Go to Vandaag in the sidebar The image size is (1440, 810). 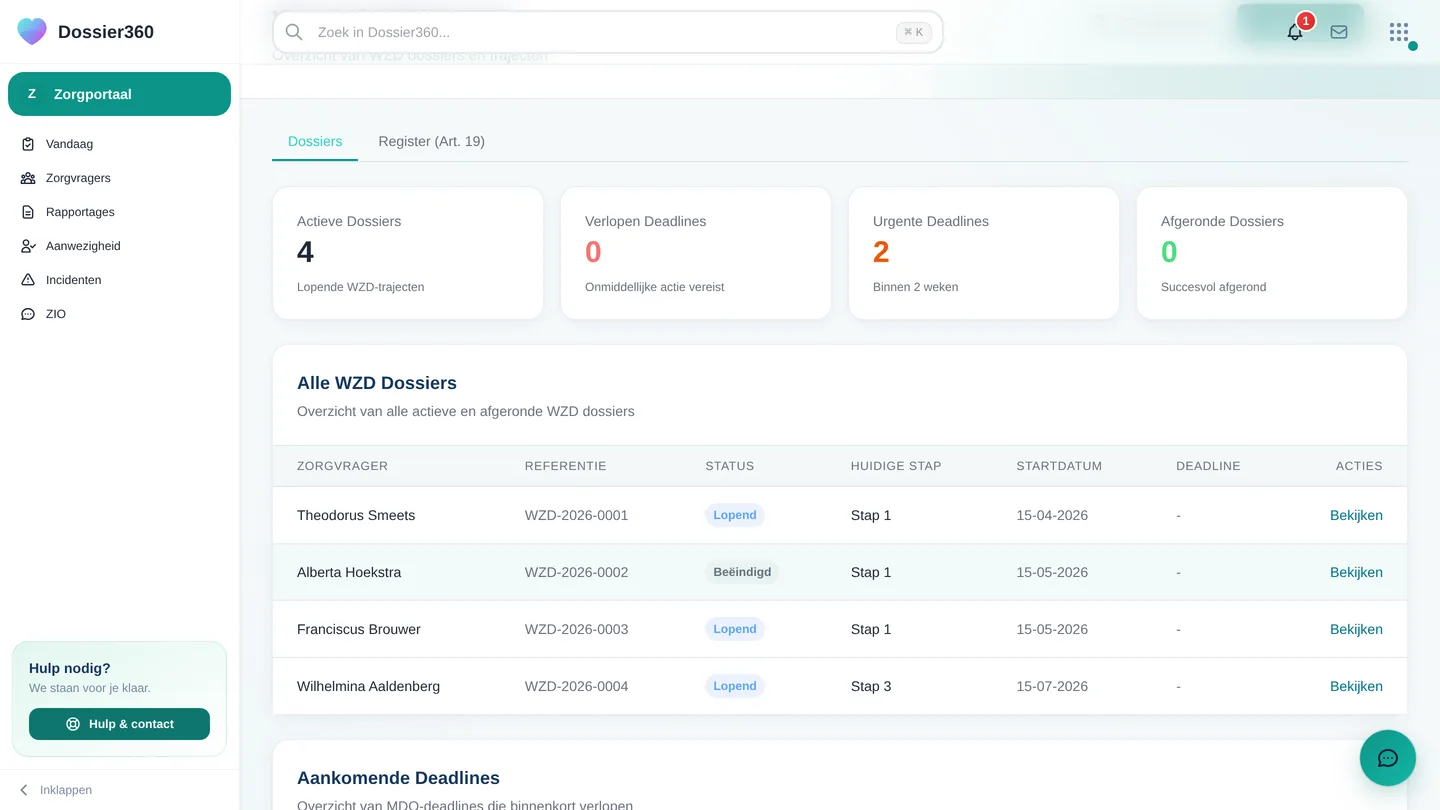tap(119, 144)
